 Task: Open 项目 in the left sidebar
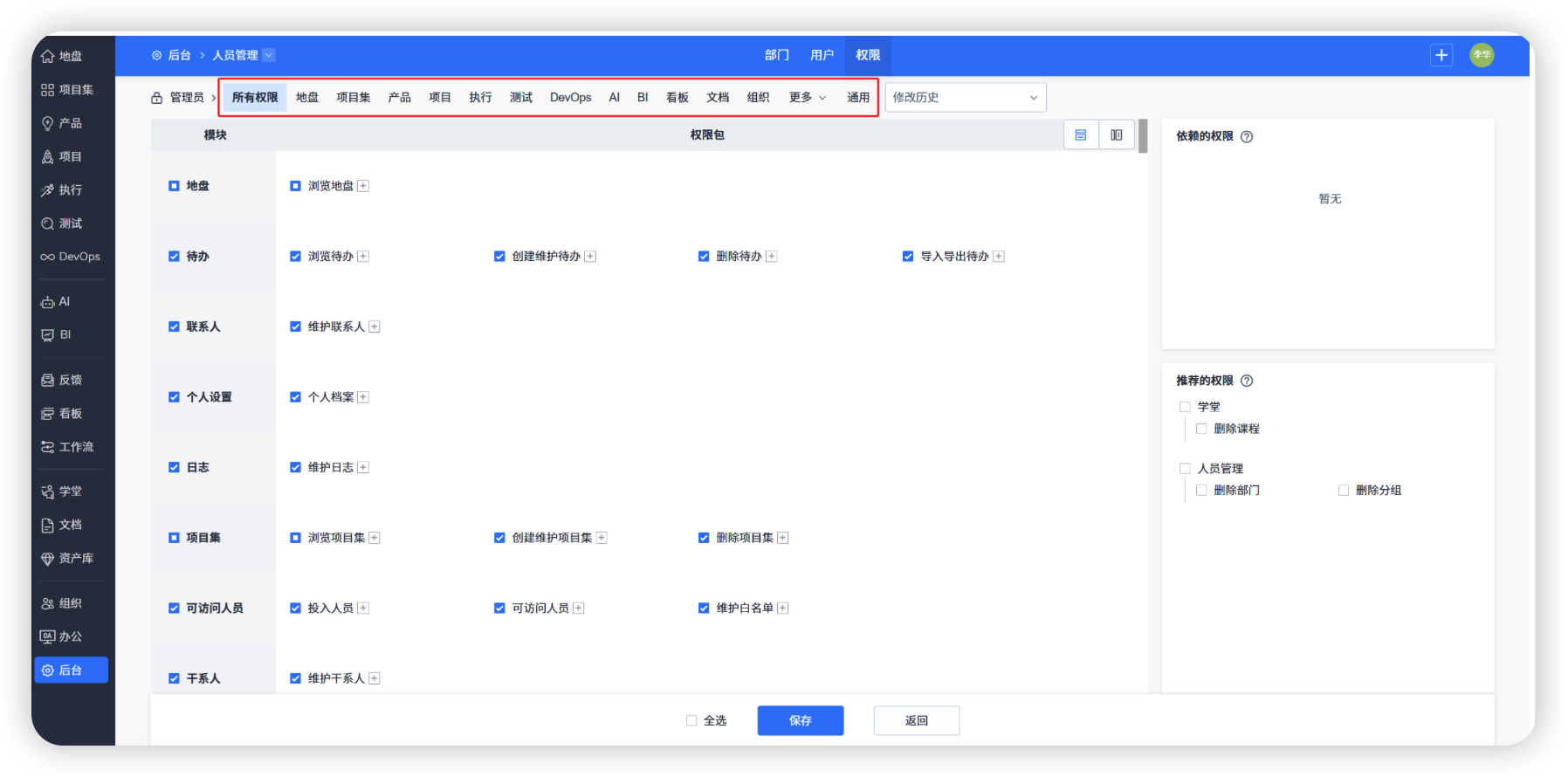62,157
